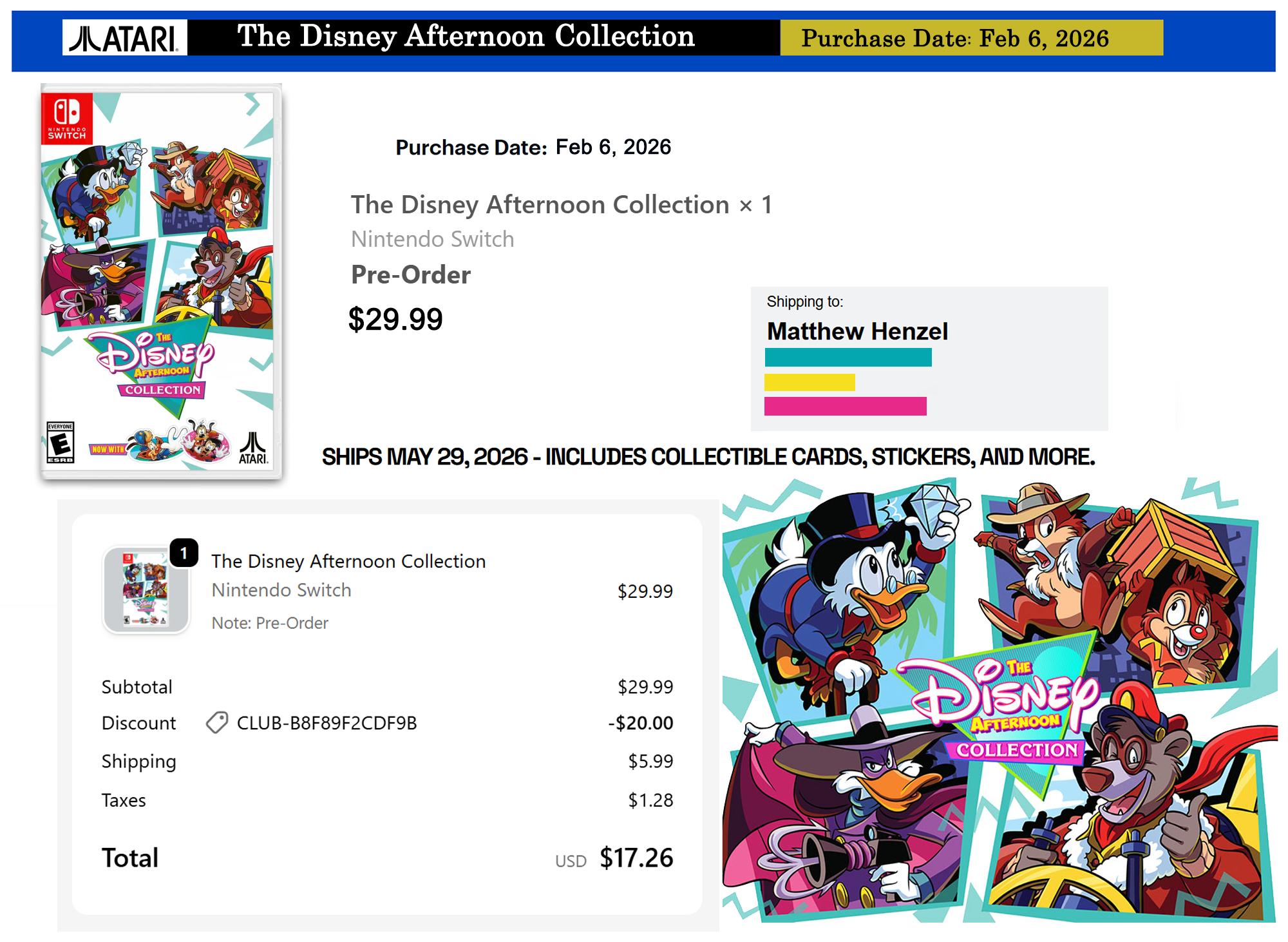Viewport: 1288px width, 942px height.
Task: Open the small game thumbnail in order summary
Action: (146, 590)
